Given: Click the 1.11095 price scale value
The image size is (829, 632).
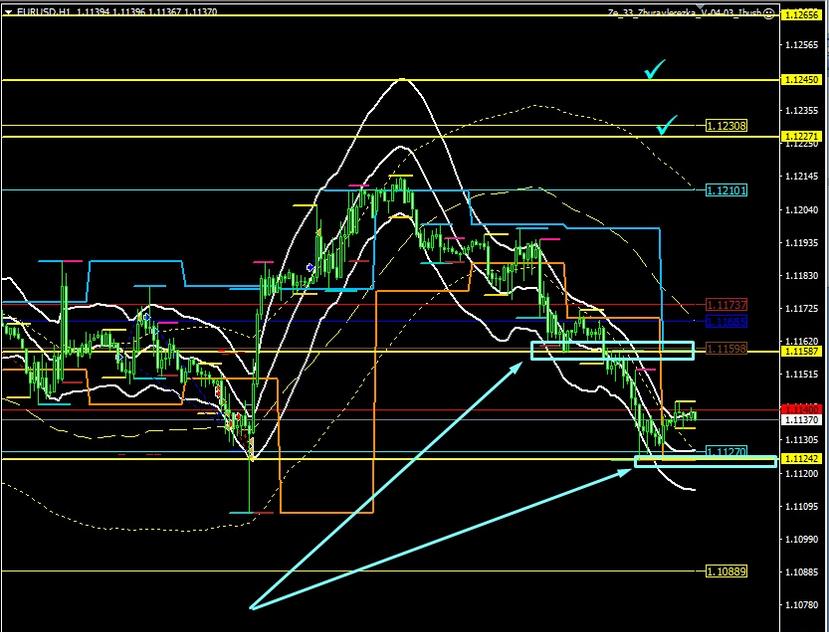Looking at the screenshot, I should [802, 506].
